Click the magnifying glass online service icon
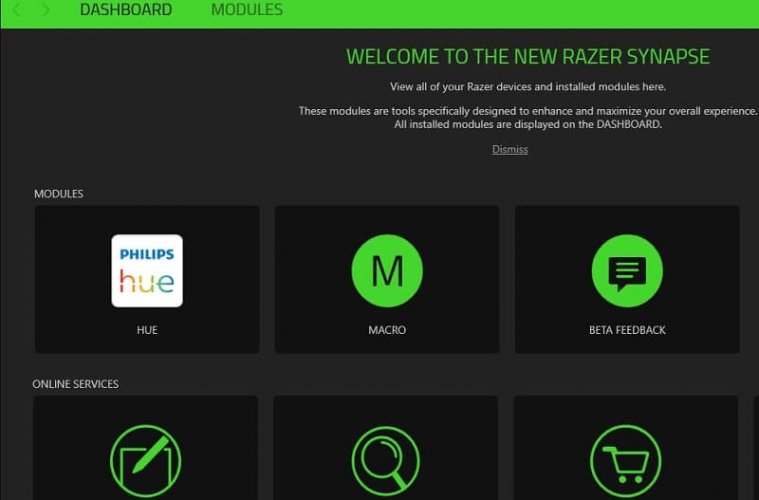The height and width of the screenshot is (500, 759). pos(386,461)
